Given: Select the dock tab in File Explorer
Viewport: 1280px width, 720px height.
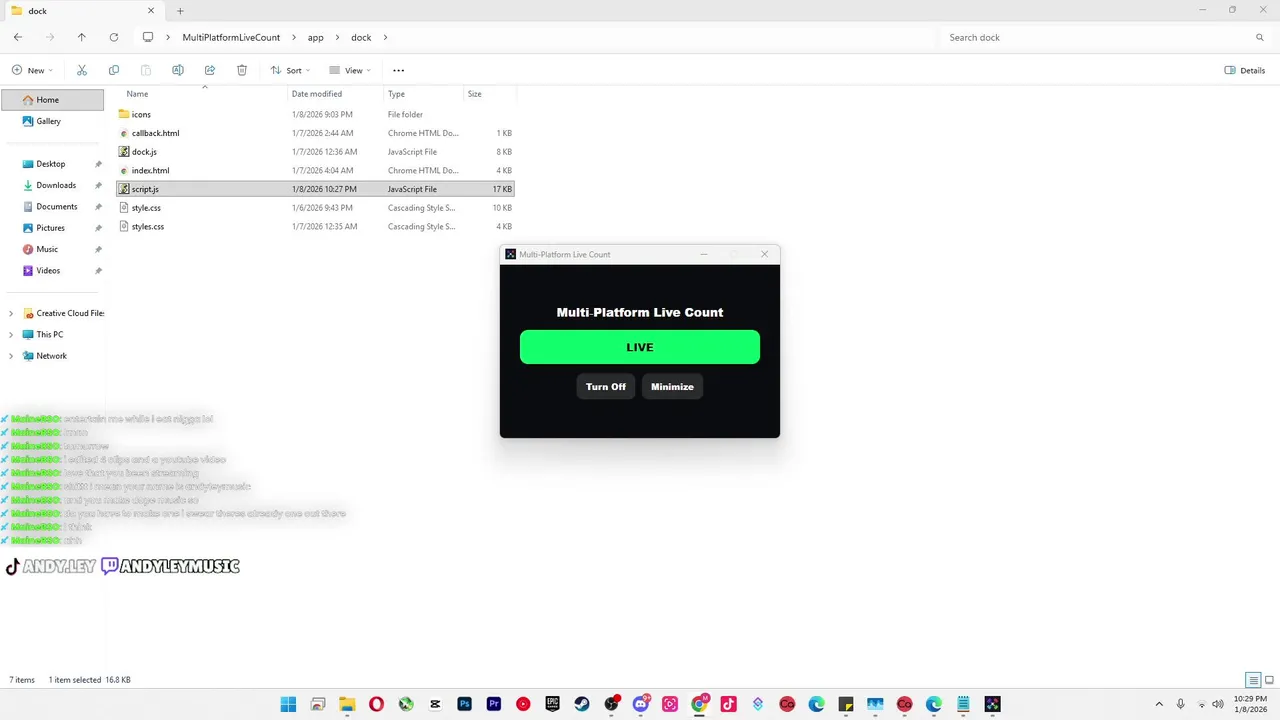Looking at the screenshot, I should 82,11.
